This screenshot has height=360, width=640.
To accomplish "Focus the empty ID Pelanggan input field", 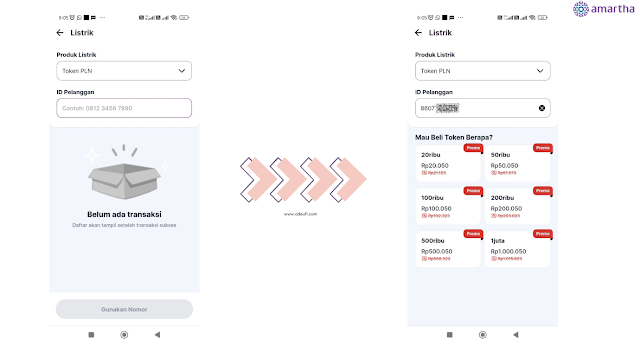I will coord(124,108).
